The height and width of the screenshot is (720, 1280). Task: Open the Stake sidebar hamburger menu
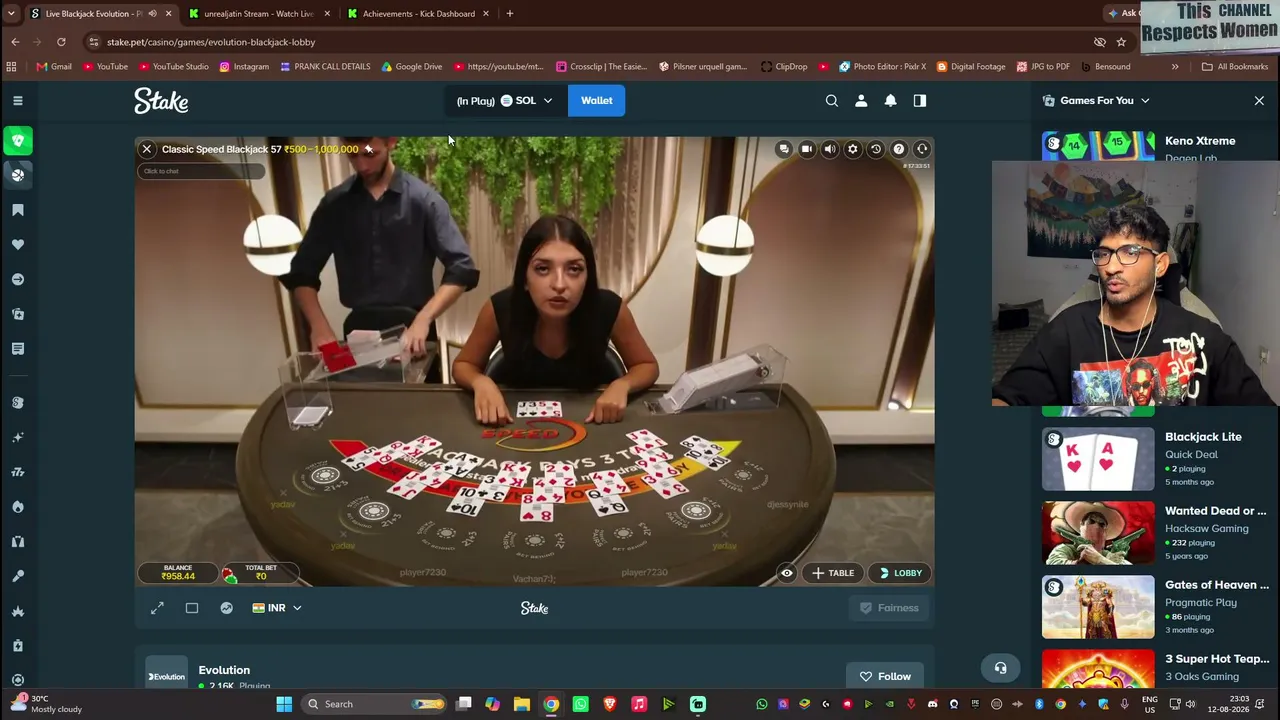pyautogui.click(x=18, y=101)
